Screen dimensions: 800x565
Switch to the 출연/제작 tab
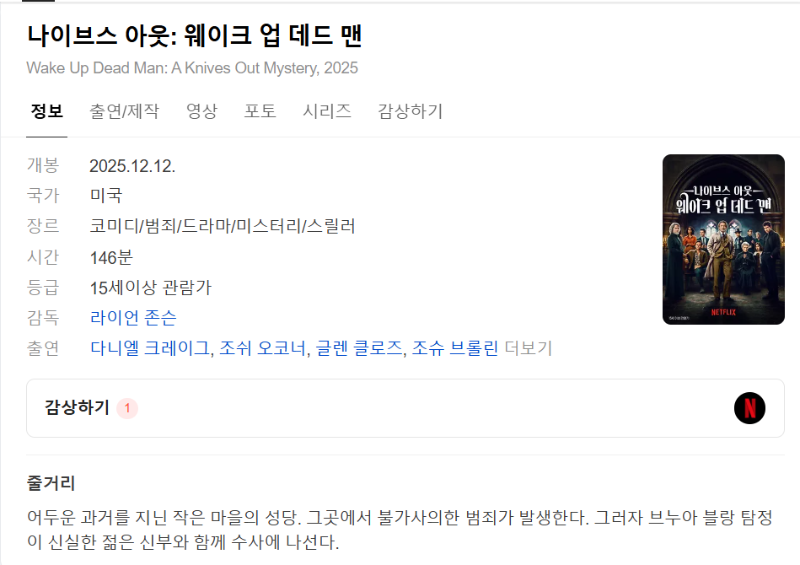pyautogui.click(x=124, y=111)
